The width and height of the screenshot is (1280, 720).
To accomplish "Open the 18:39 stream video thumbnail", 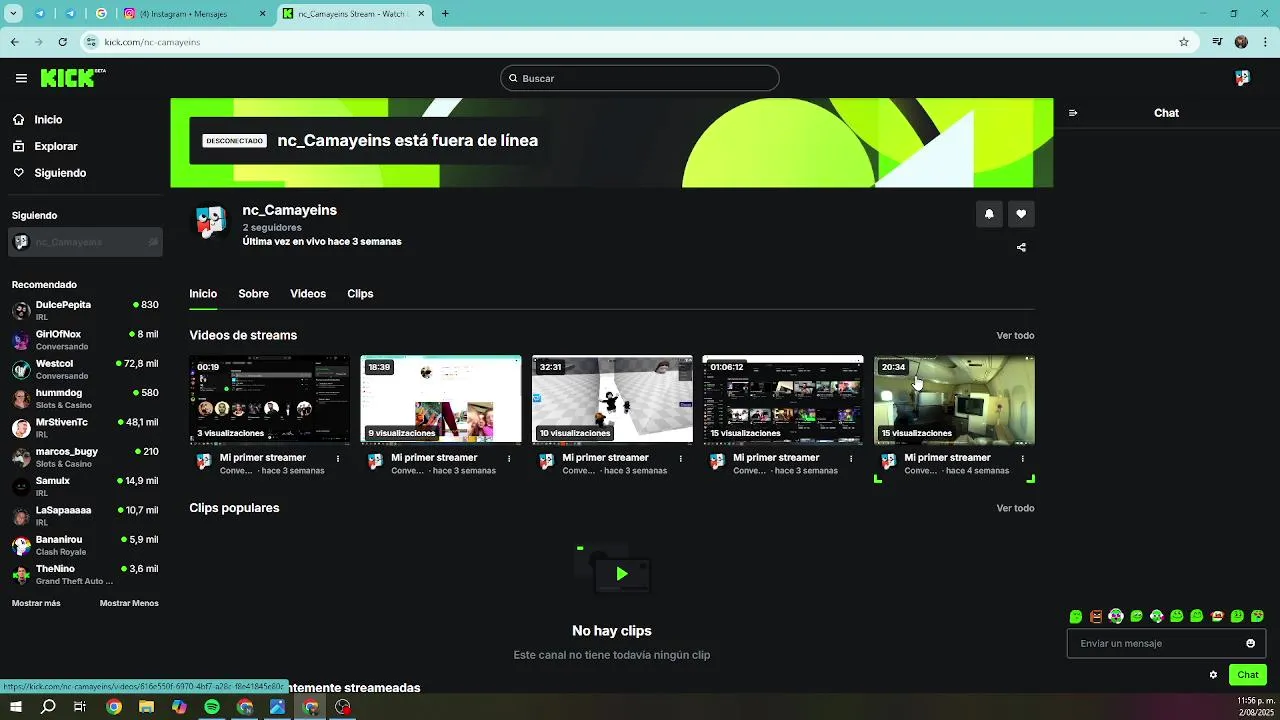I will point(441,399).
